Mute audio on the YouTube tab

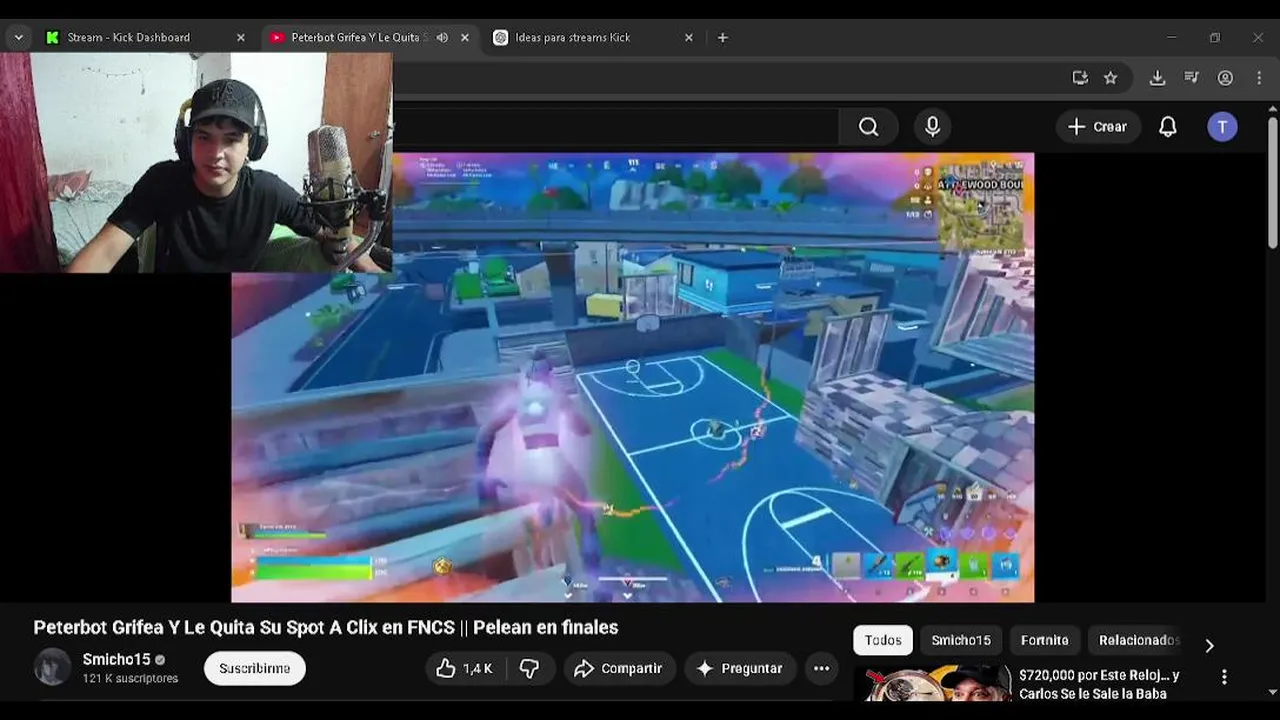tap(442, 37)
